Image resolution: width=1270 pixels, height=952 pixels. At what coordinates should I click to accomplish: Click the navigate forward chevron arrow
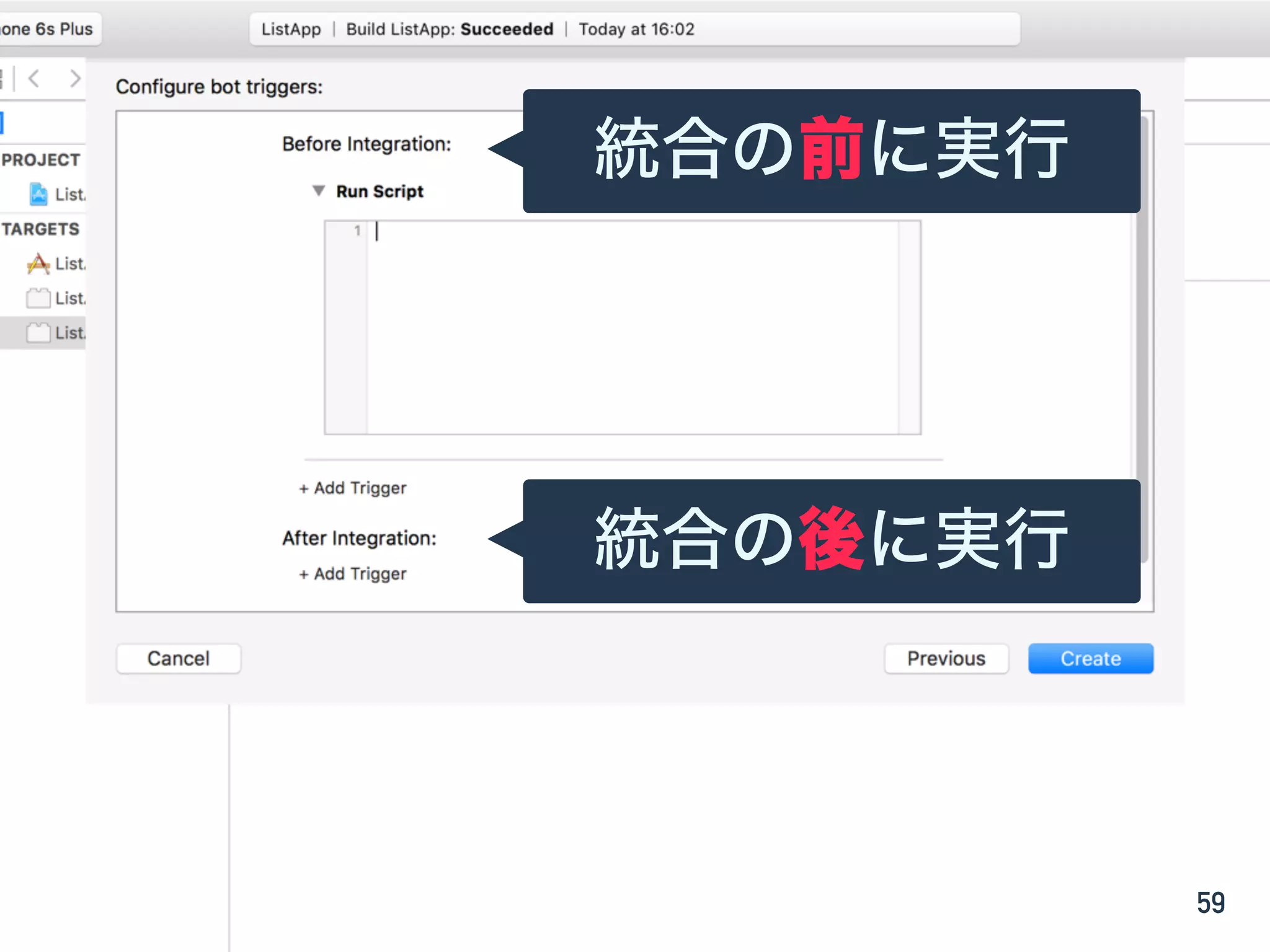point(74,79)
